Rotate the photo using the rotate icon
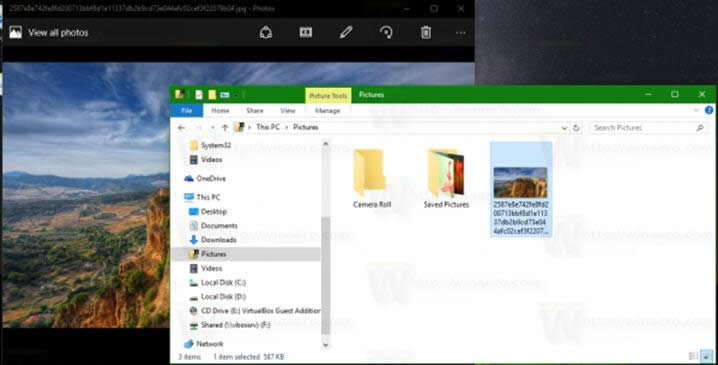The height and width of the screenshot is (365, 718). pyautogui.click(x=386, y=32)
